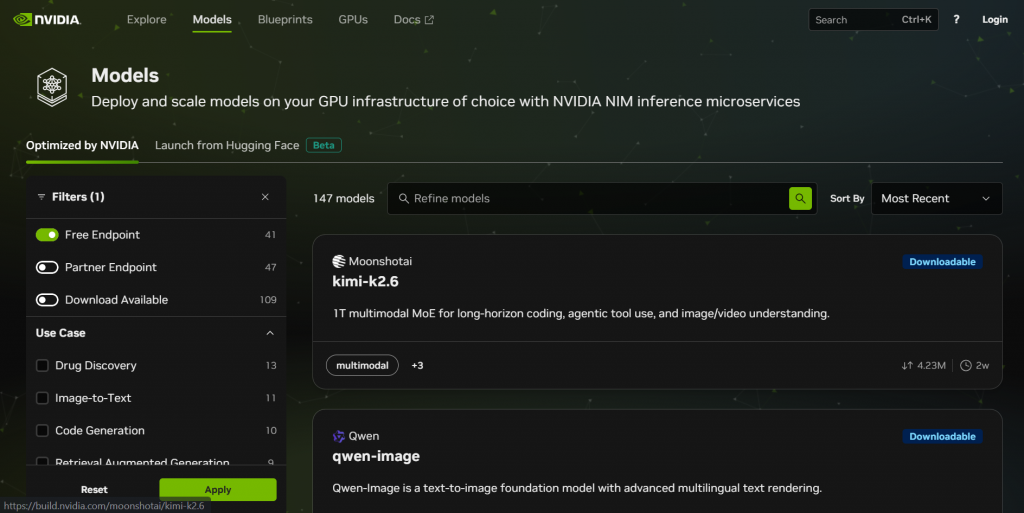This screenshot has height=513, width=1024.
Task: Switch to Optimized by NVIDIA tab
Action: (82, 145)
